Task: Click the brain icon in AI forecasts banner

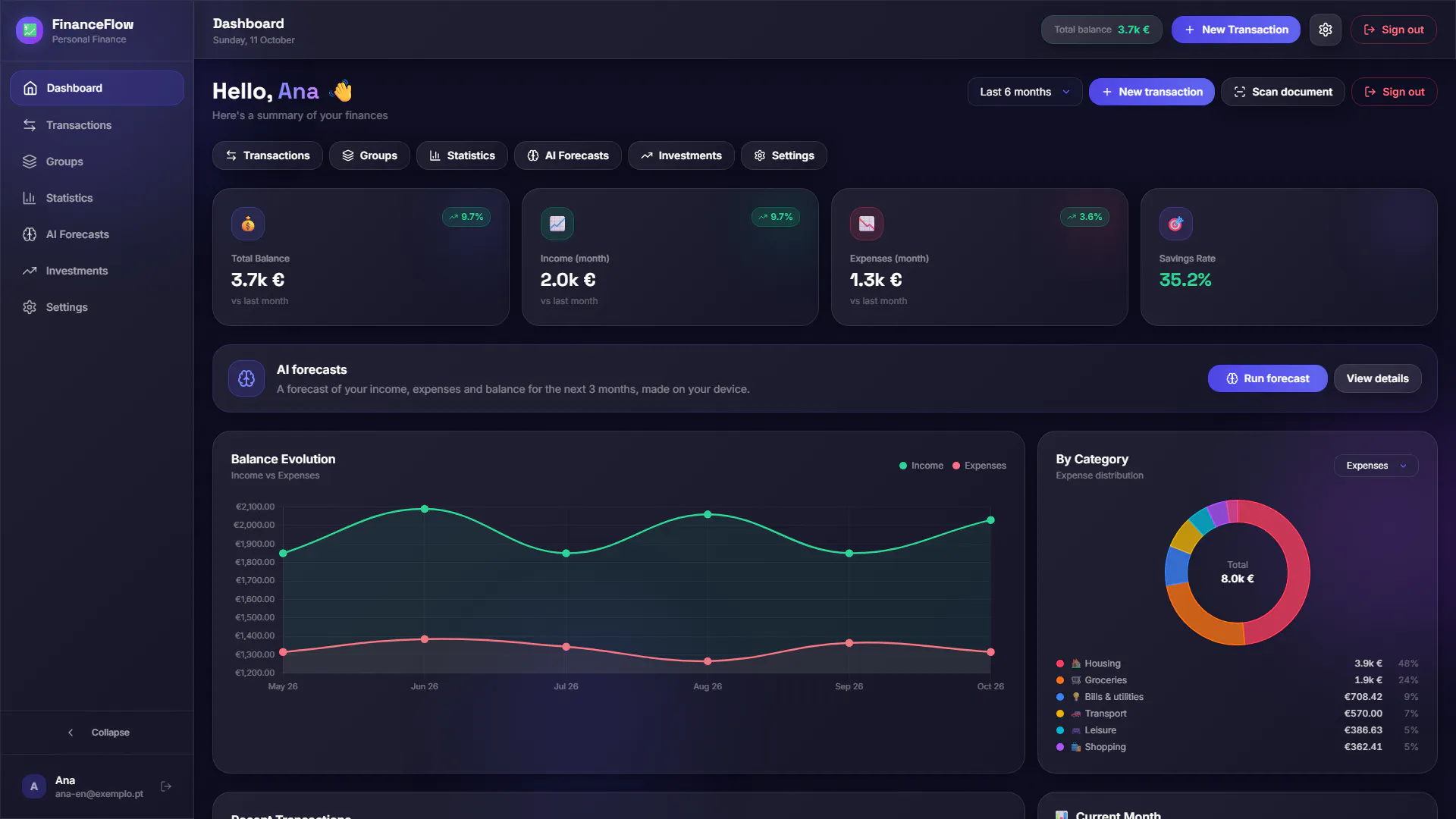Action: pyautogui.click(x=246, y=378)
